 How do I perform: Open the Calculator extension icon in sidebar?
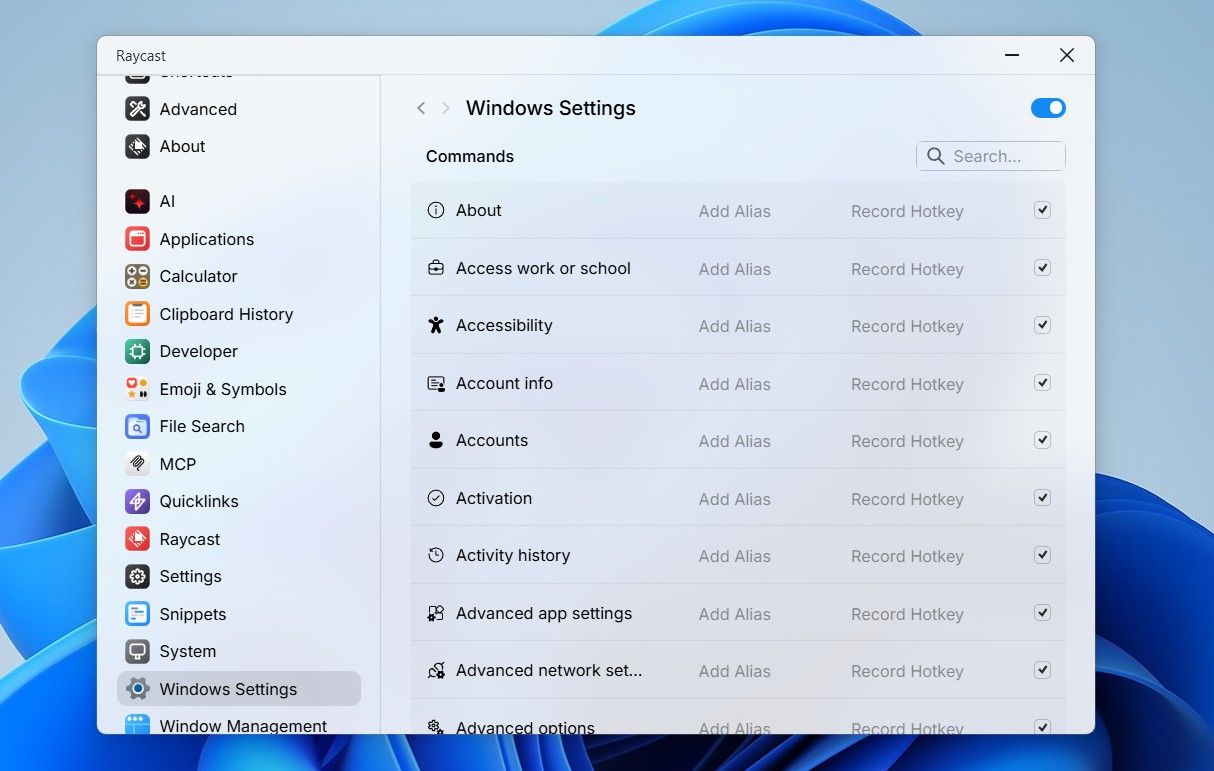point(136,276)
